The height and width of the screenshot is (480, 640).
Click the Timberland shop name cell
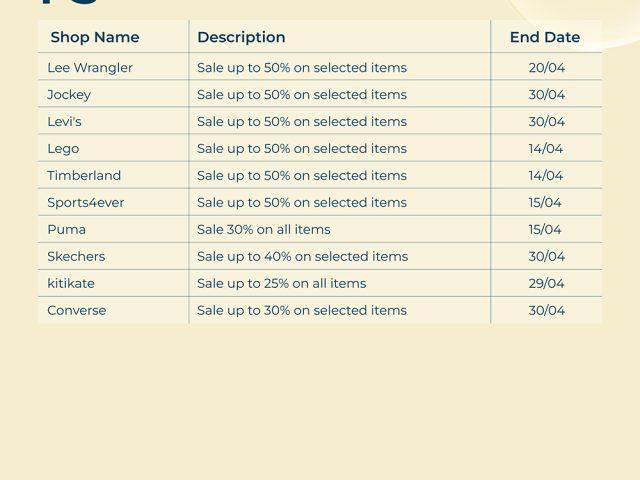coord(84,176)
